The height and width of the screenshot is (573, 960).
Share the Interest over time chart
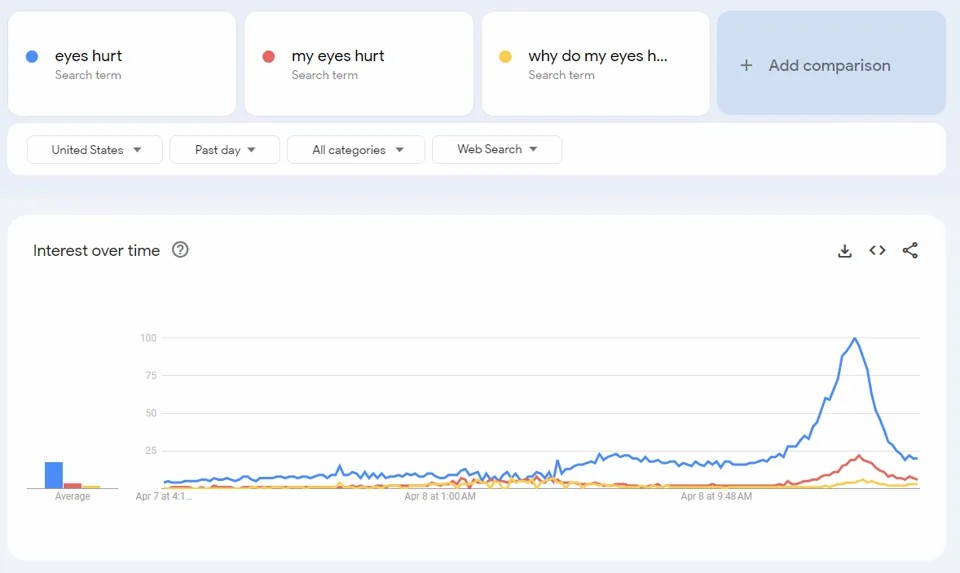pyautogui.click(x=910, y=251)
